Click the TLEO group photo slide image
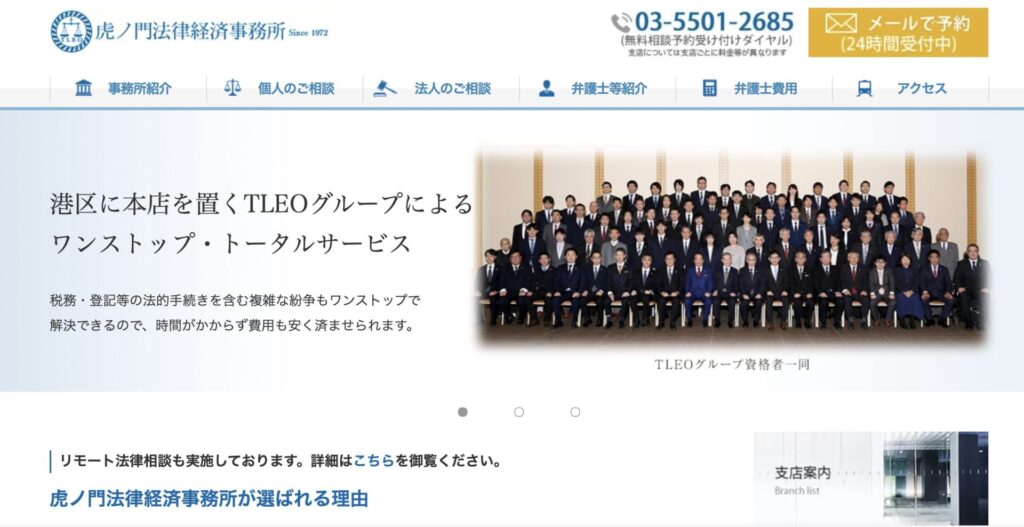The height and width of the screenshot is (527, 1024). pos(729,246)
